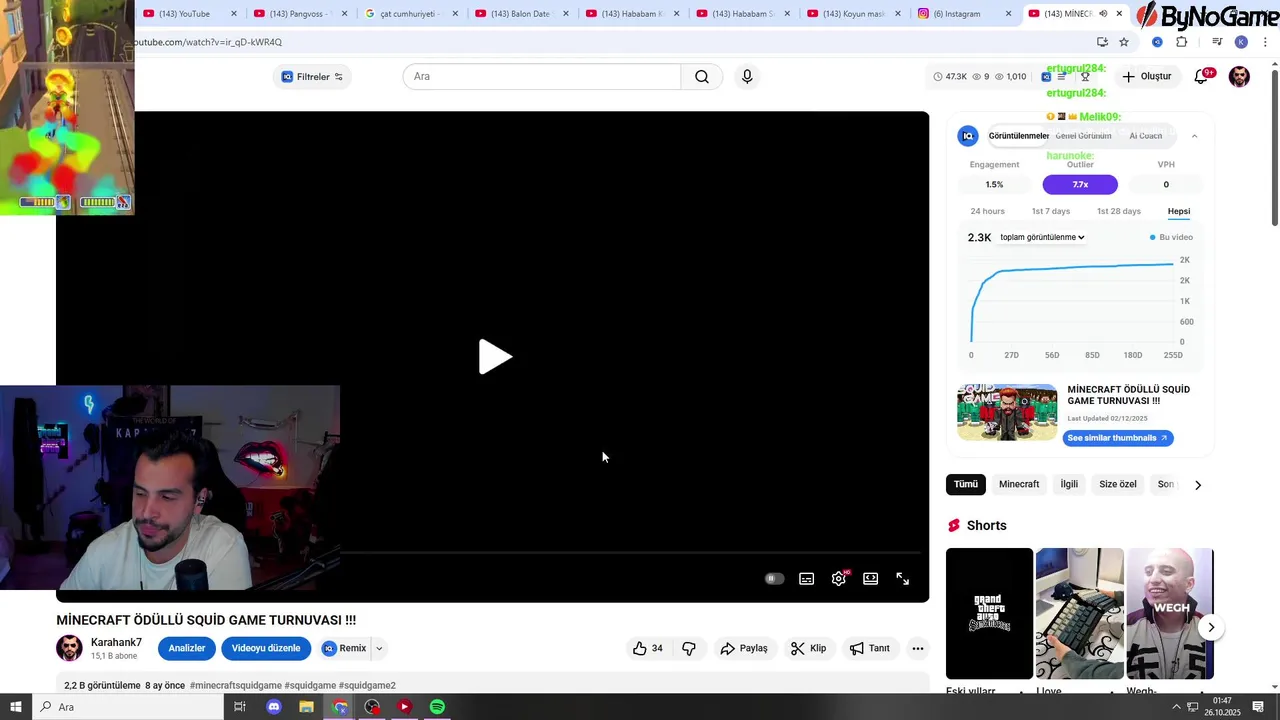
Task: Click the Remix button
Action: pos(344,648)
